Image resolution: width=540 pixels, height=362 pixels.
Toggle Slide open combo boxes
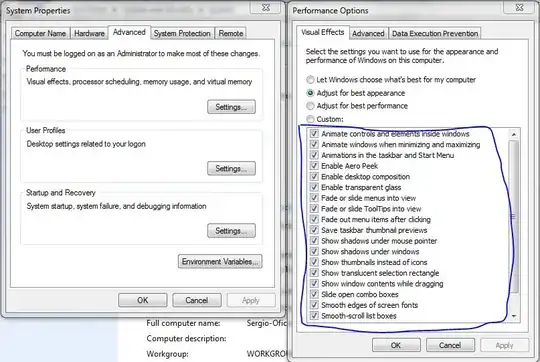point(314,294)
